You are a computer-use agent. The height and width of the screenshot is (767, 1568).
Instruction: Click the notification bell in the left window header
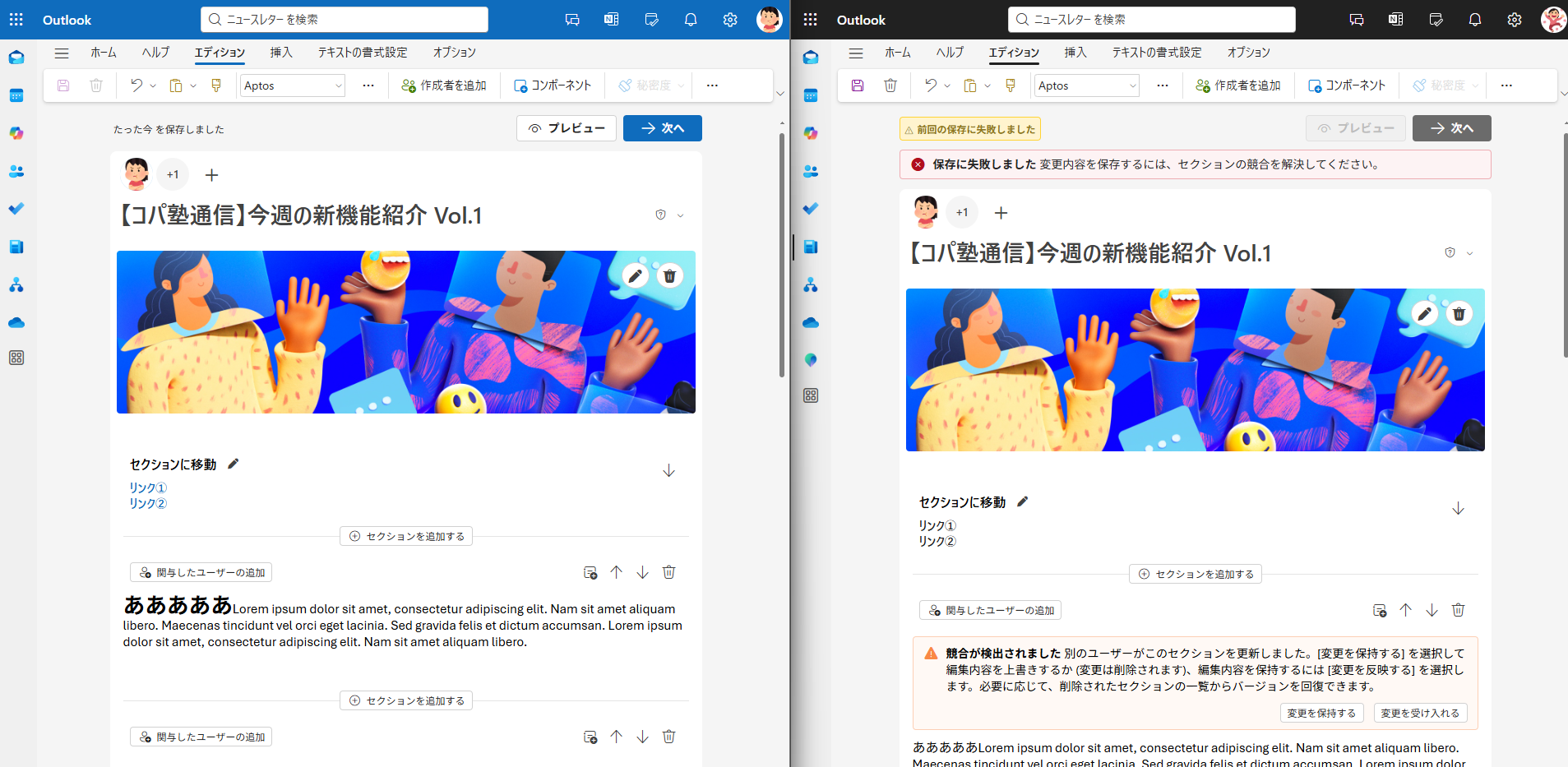tap(691, 20)
